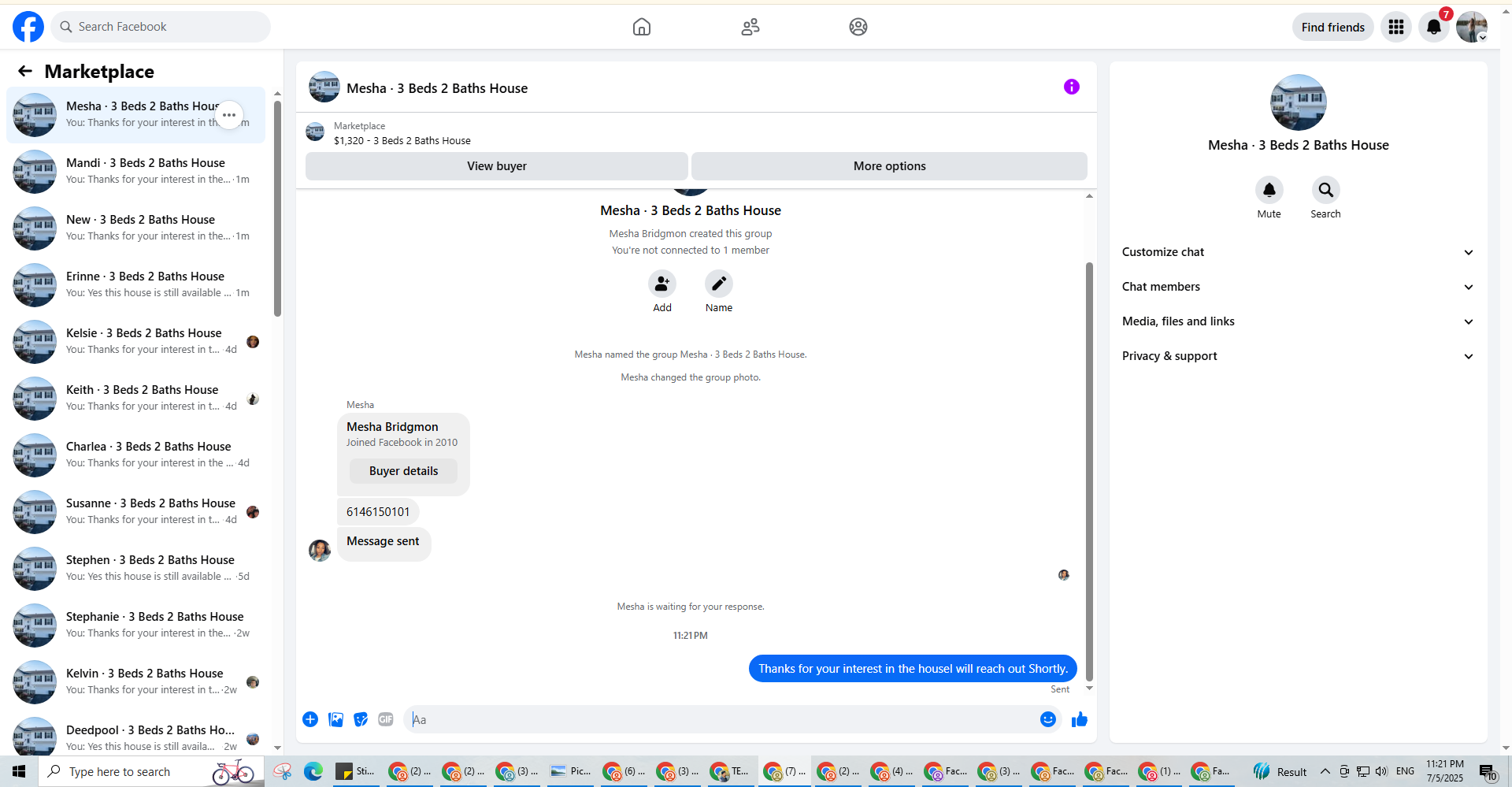The width and height of the screenshot is (1512, 787).
Task: Open the account profile picture menu
Action: coord(1472,27)
